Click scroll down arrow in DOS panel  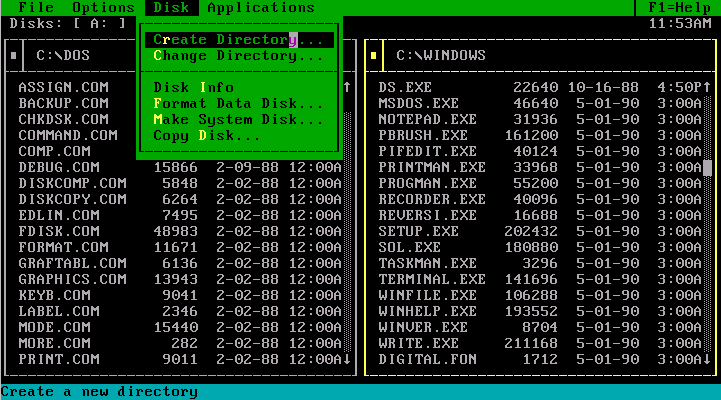pyautogui.click(x=347, y=359)
